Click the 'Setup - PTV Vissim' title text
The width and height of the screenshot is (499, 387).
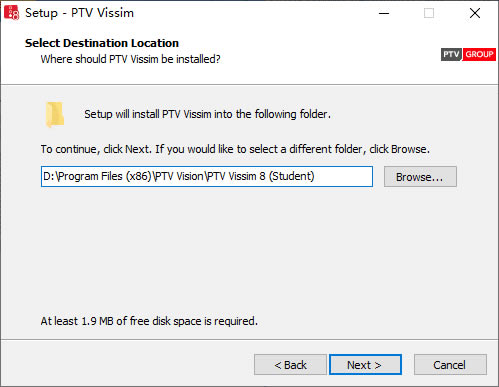(79, 13)
